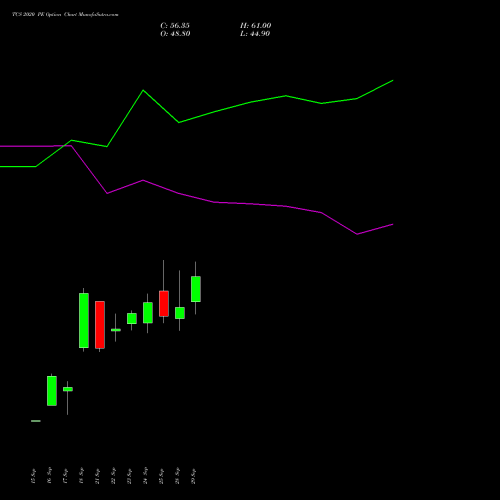This screenshot has width=500, height=500.
Task: Select the tall red candle for 21 Sep
Action: pyautogui.click(x=100, y=325)
